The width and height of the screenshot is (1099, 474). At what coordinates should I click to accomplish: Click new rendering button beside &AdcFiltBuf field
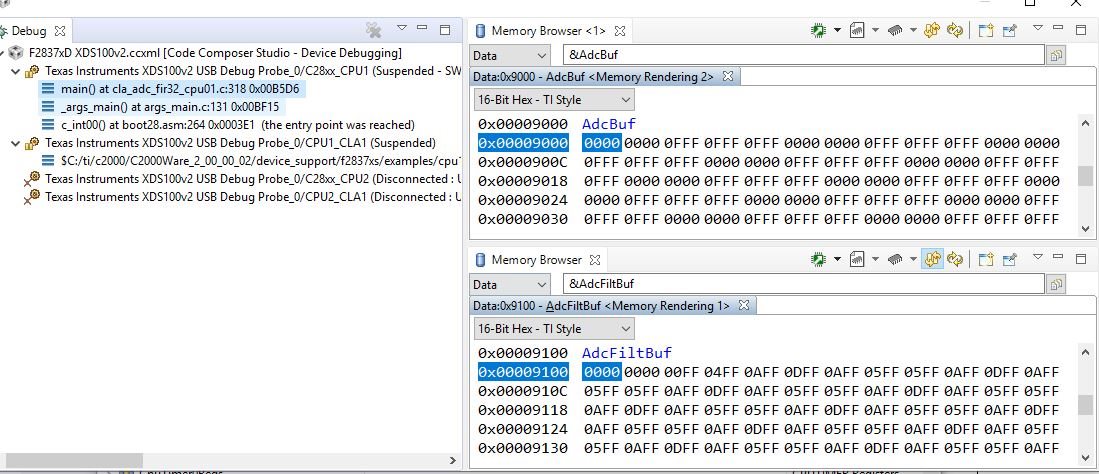point(1056,284)
